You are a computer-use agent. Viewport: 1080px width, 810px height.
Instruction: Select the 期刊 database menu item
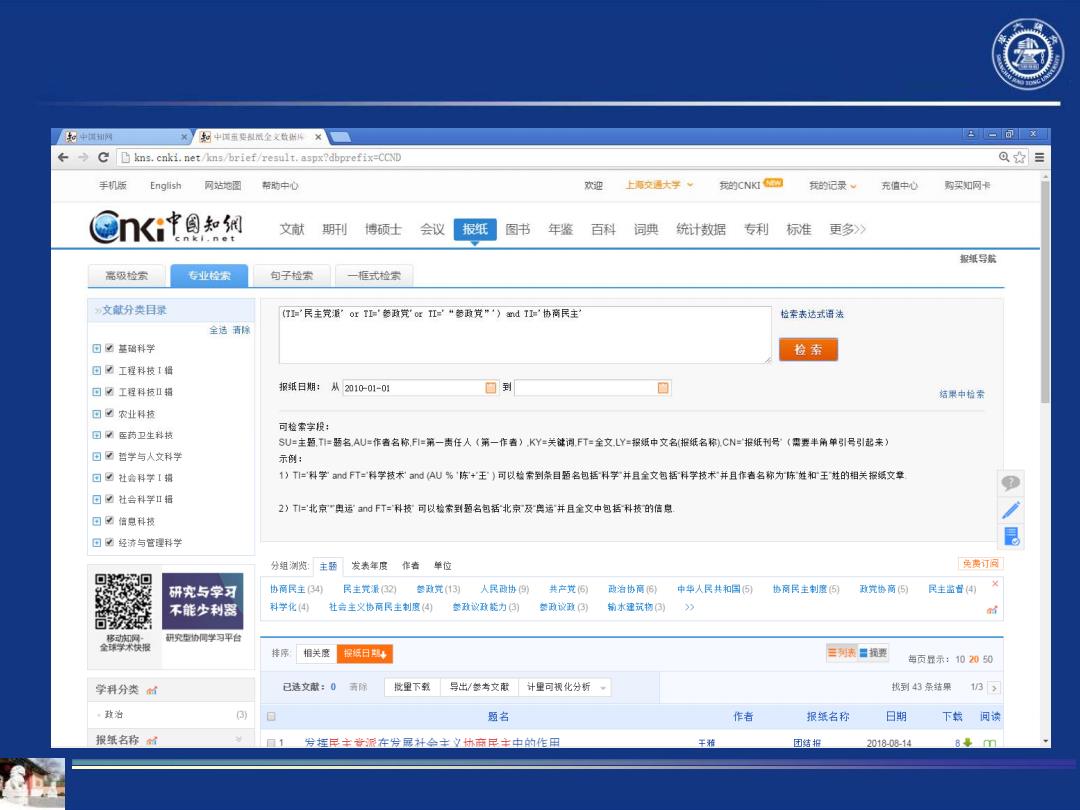pyautogui.click(x=335, y=229)
